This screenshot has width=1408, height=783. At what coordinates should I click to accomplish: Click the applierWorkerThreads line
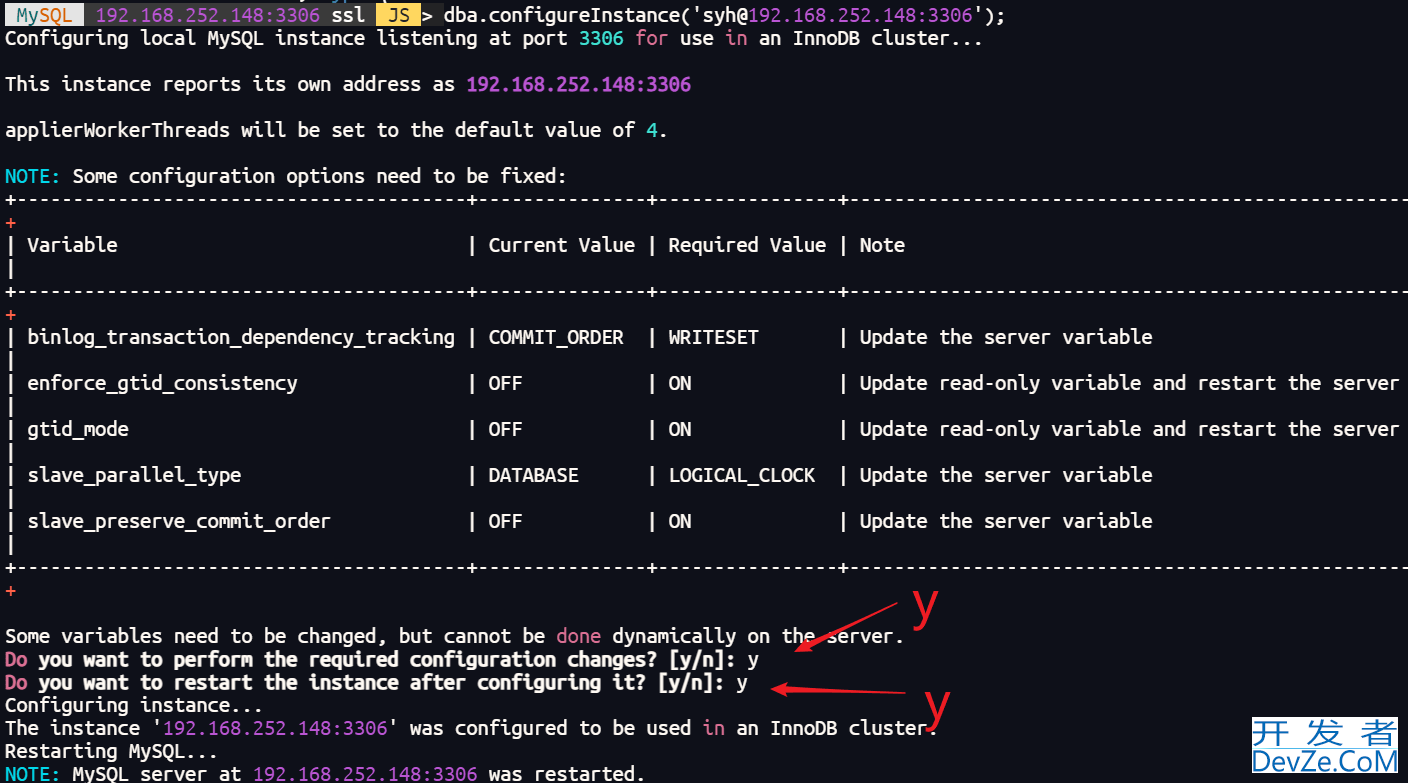pyautogui.click(x=336, y=130)
